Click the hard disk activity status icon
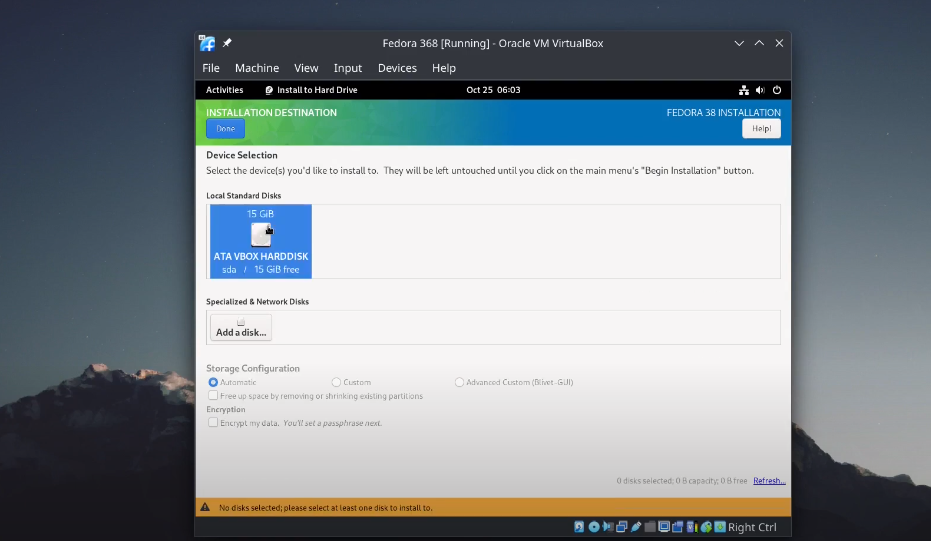The image size is (931, 541). 579,527
